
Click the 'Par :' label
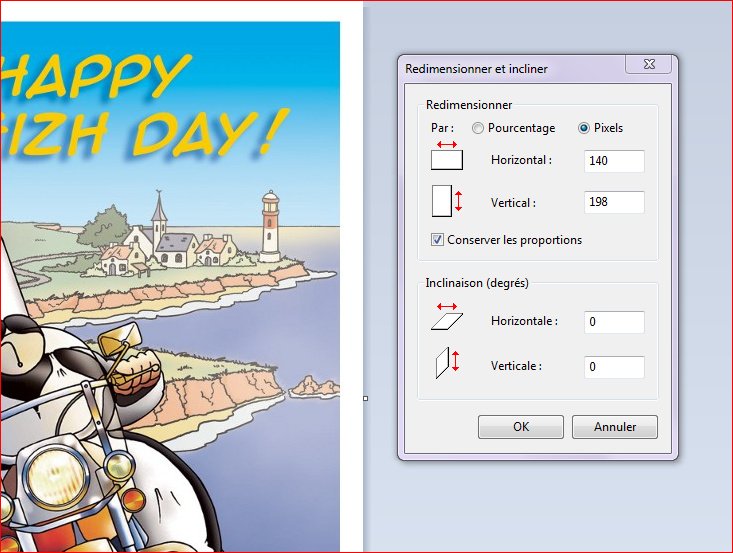pyautogui.click(x=442, y=128)
